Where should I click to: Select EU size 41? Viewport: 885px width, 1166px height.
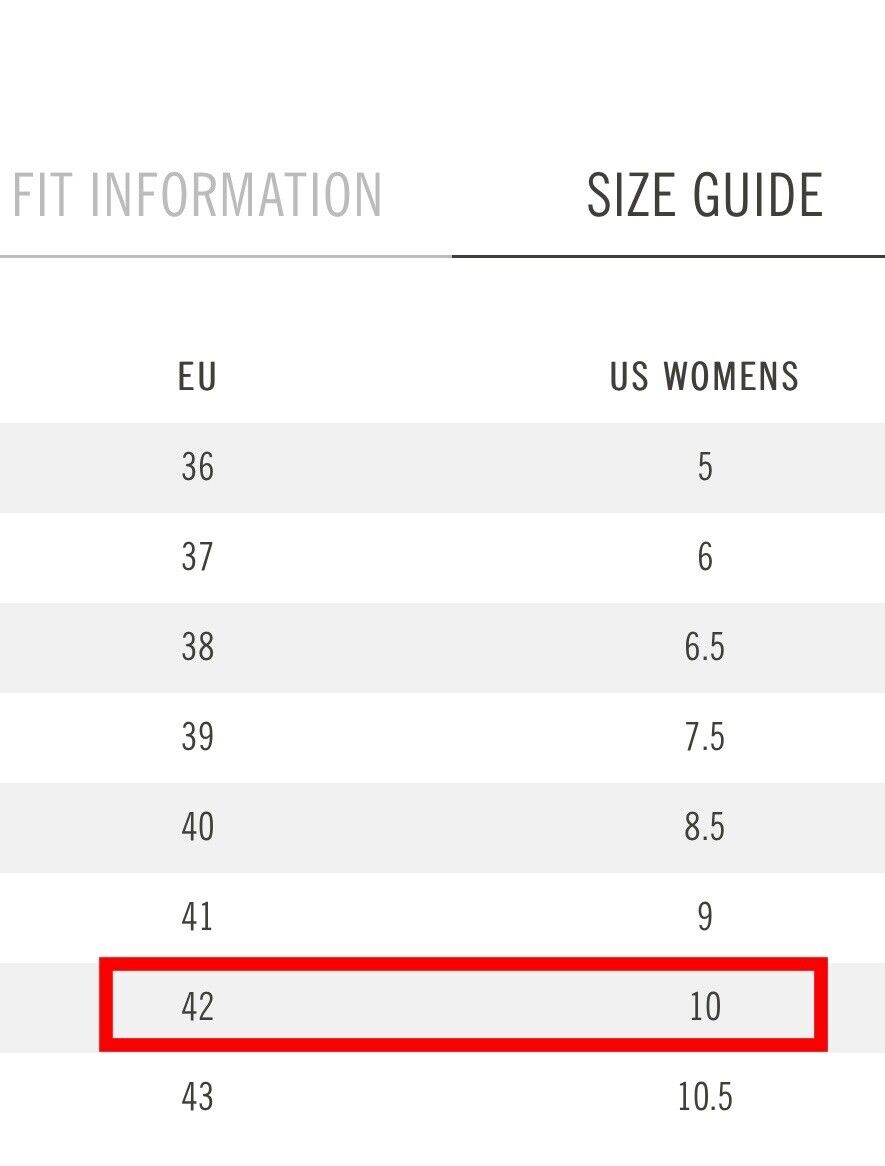(197, 917)
